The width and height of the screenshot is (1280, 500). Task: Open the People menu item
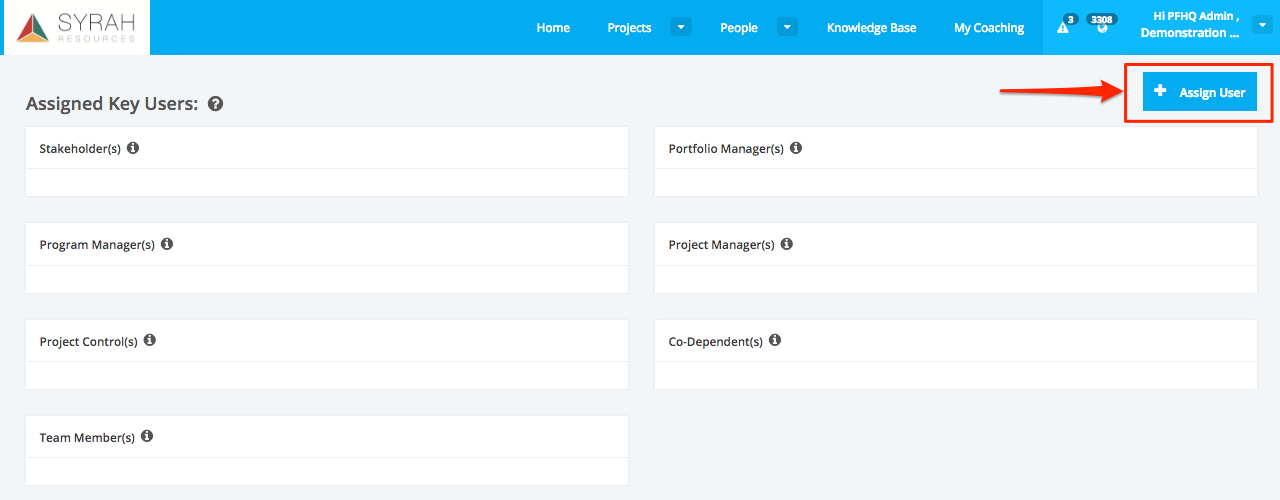click(739, 28)
